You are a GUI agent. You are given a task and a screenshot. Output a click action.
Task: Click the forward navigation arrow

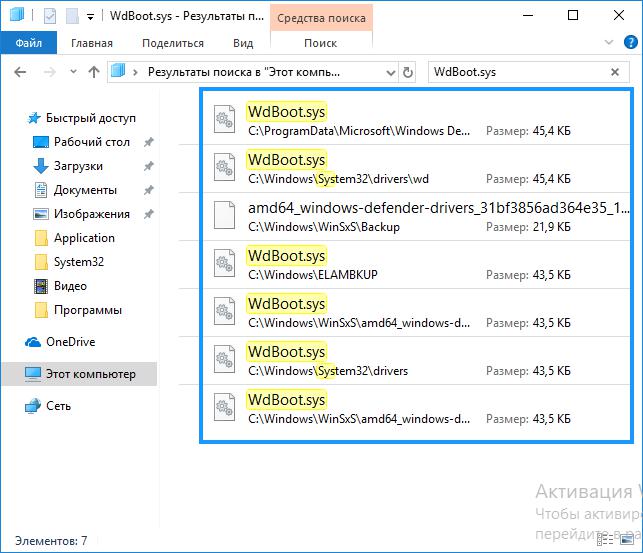50,73
